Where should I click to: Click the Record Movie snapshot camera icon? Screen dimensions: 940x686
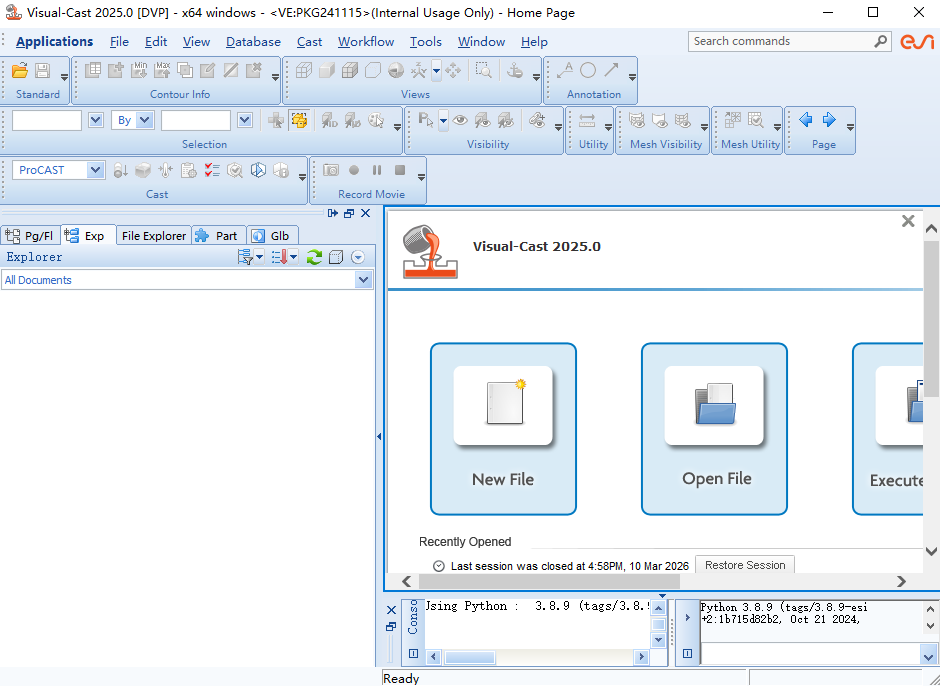[330, 170]
